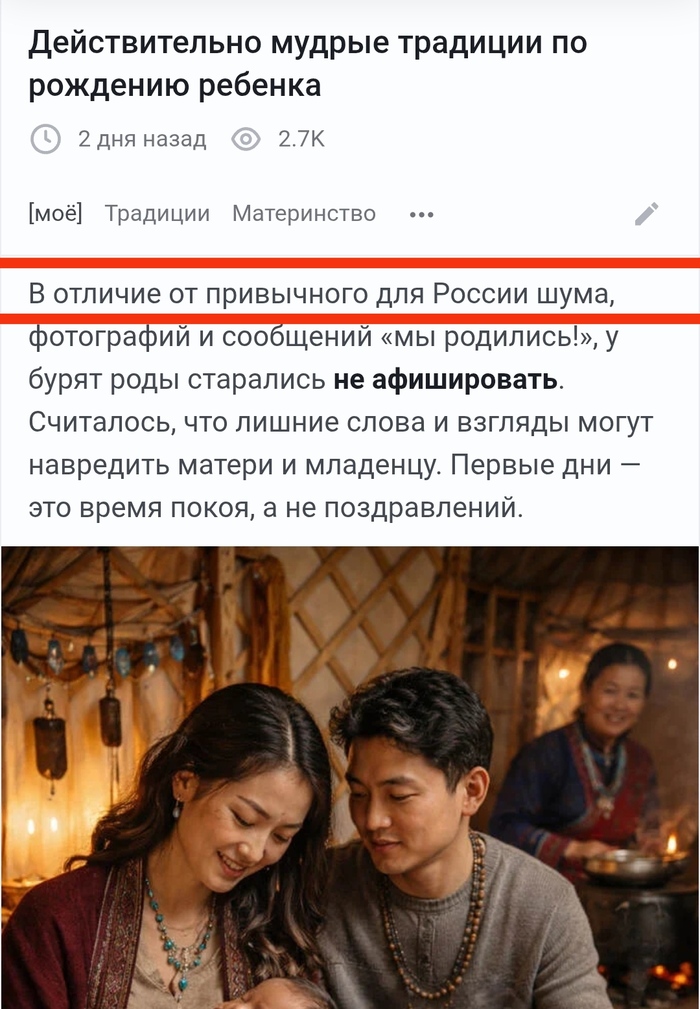
Task: Click the highlighted line 'В отличие от привычного'
Action: tap(322, 294)
